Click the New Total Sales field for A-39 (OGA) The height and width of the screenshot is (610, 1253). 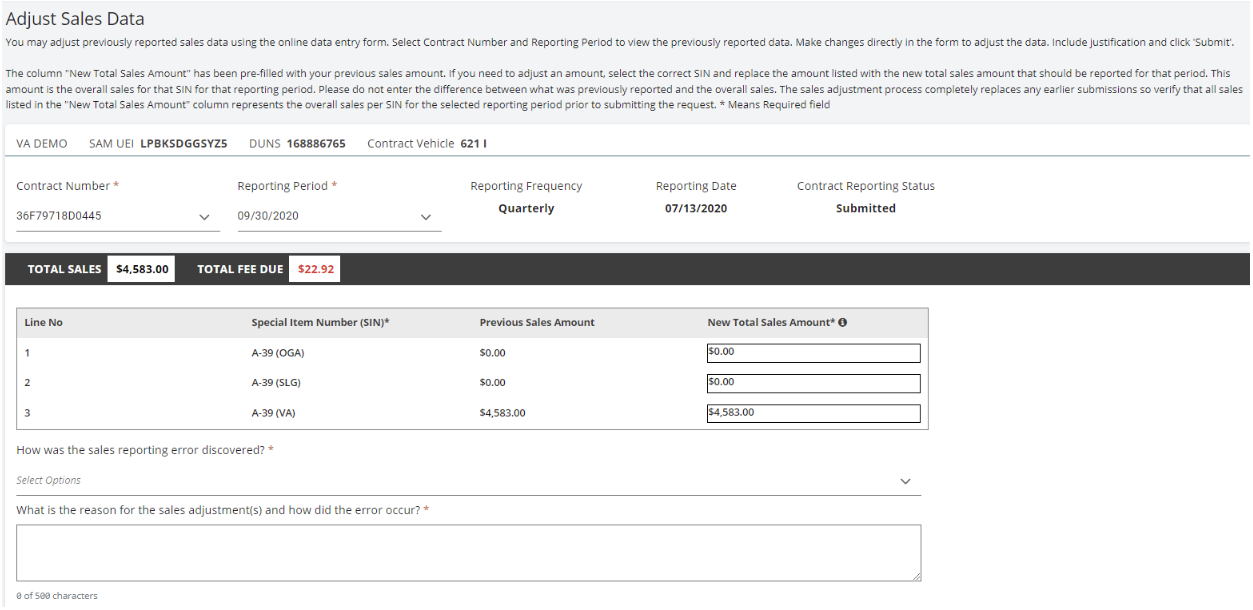coord(813,352)
